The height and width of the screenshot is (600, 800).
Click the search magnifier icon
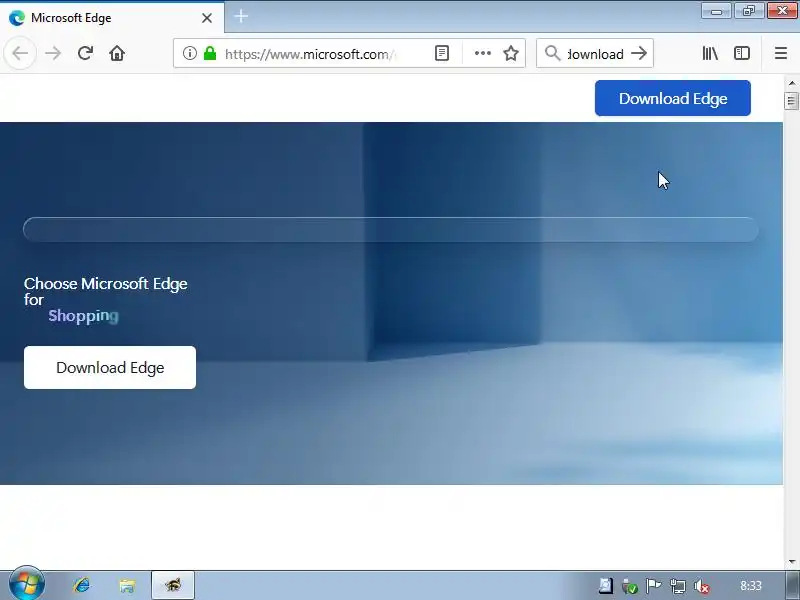click(553, 53)
